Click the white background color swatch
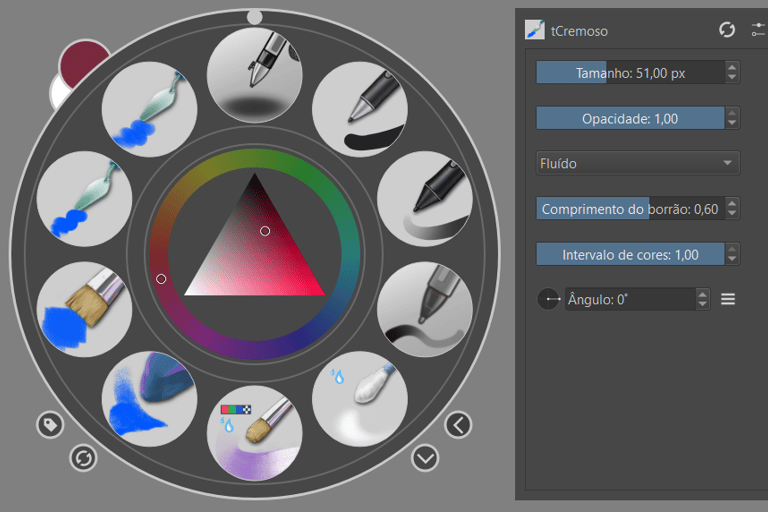The image size is (768, 512). click(x=58, y=92)
